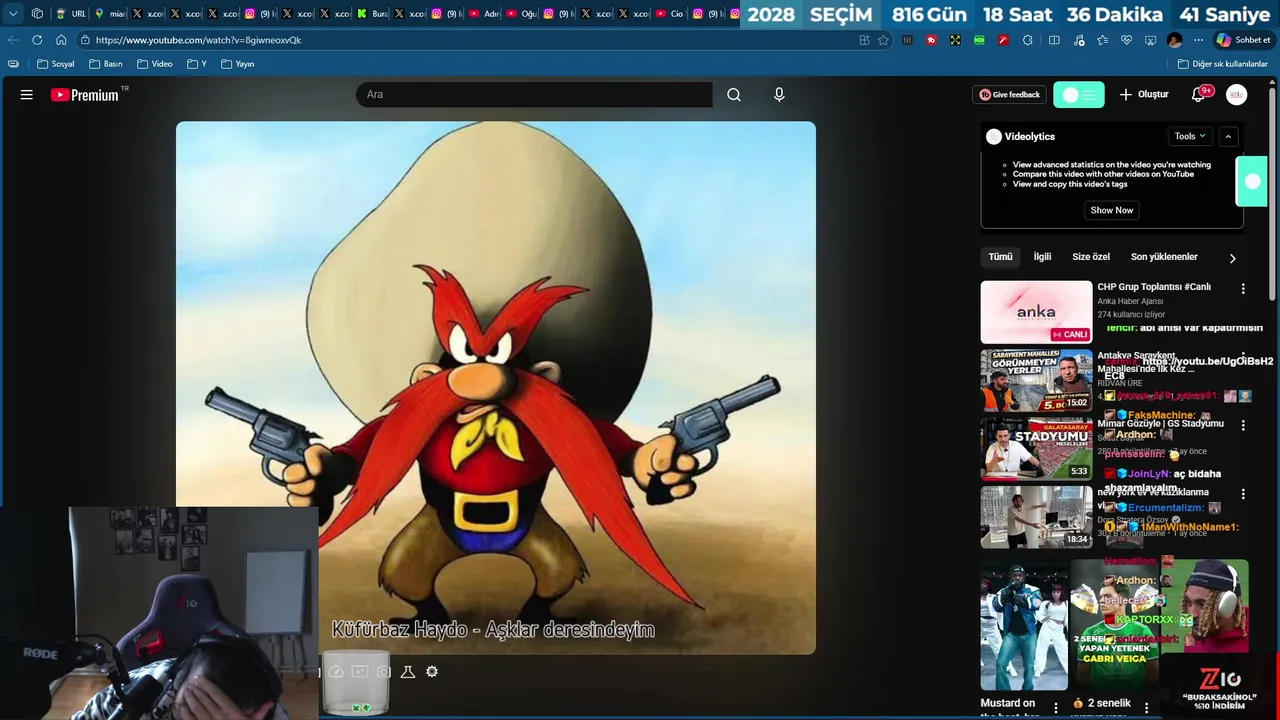Image resolution: width=1280 pixels, height=720 pixels.
Task: Select the İlgili filter chip
Action: (1042, 257)
